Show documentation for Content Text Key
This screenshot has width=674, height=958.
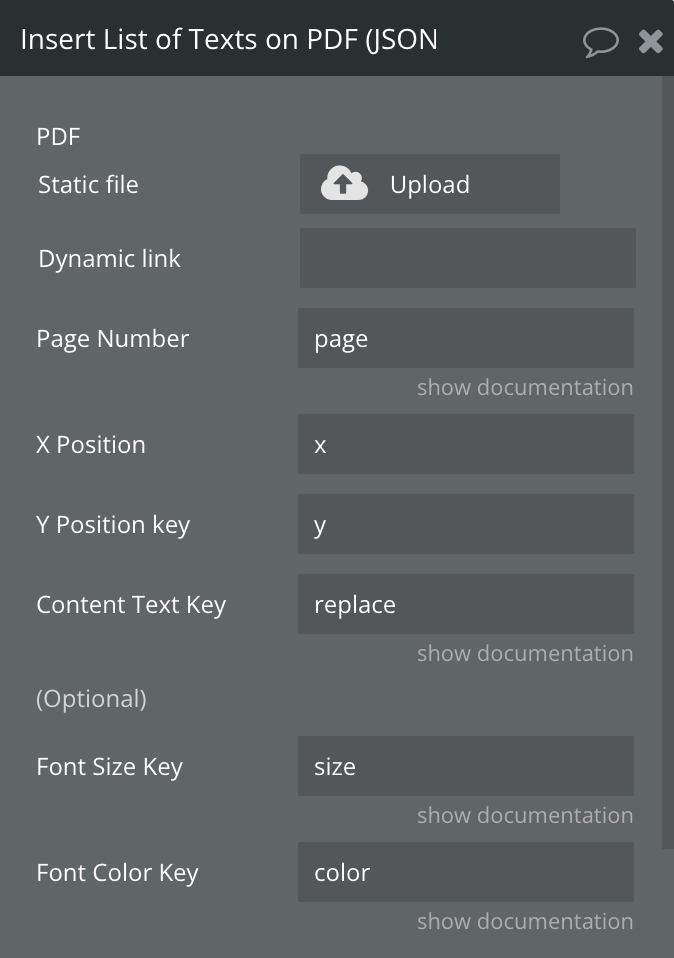524,653
